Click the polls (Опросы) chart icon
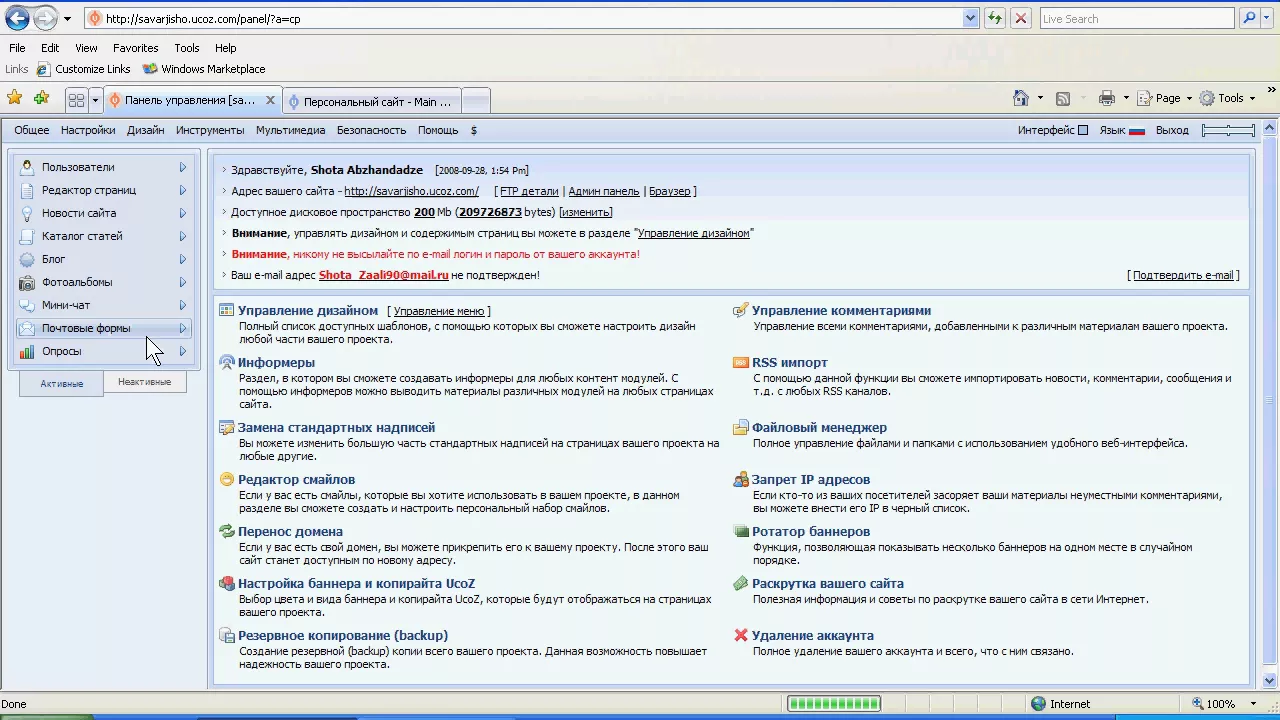Image resolution: width=1280 pixels, height=720 pixels. (27, 351)
